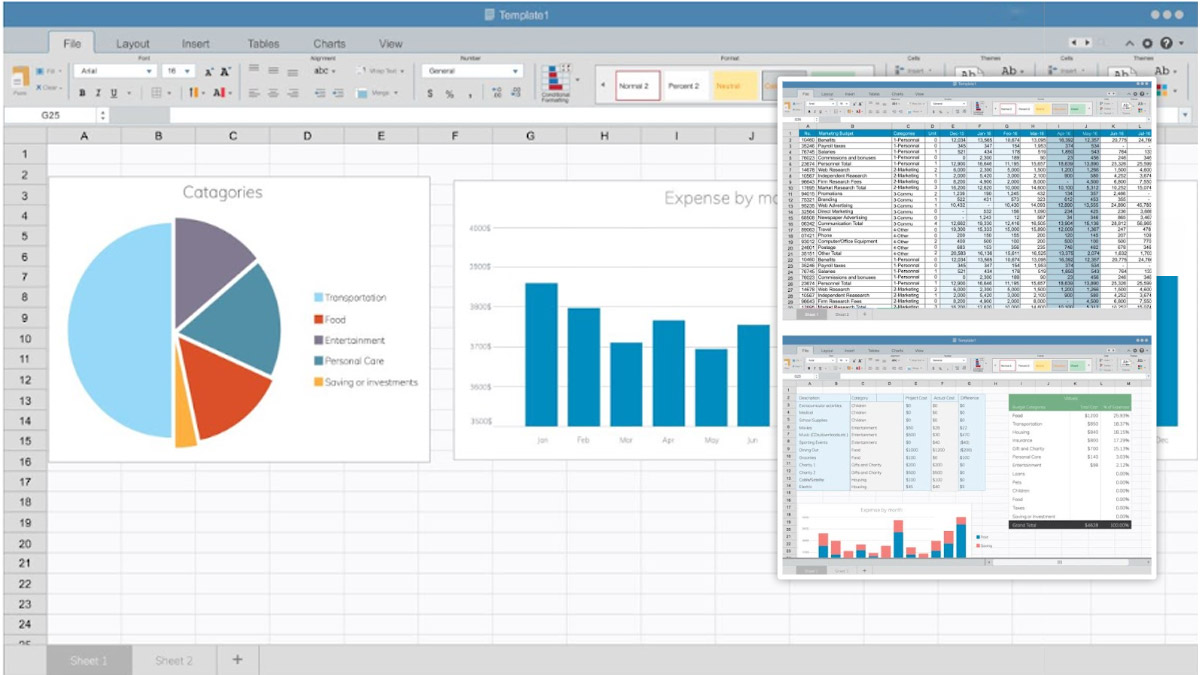Screen dimensions: 1200x675
Task: Click the Paste clipboard icon
Action: coord(20,80)
